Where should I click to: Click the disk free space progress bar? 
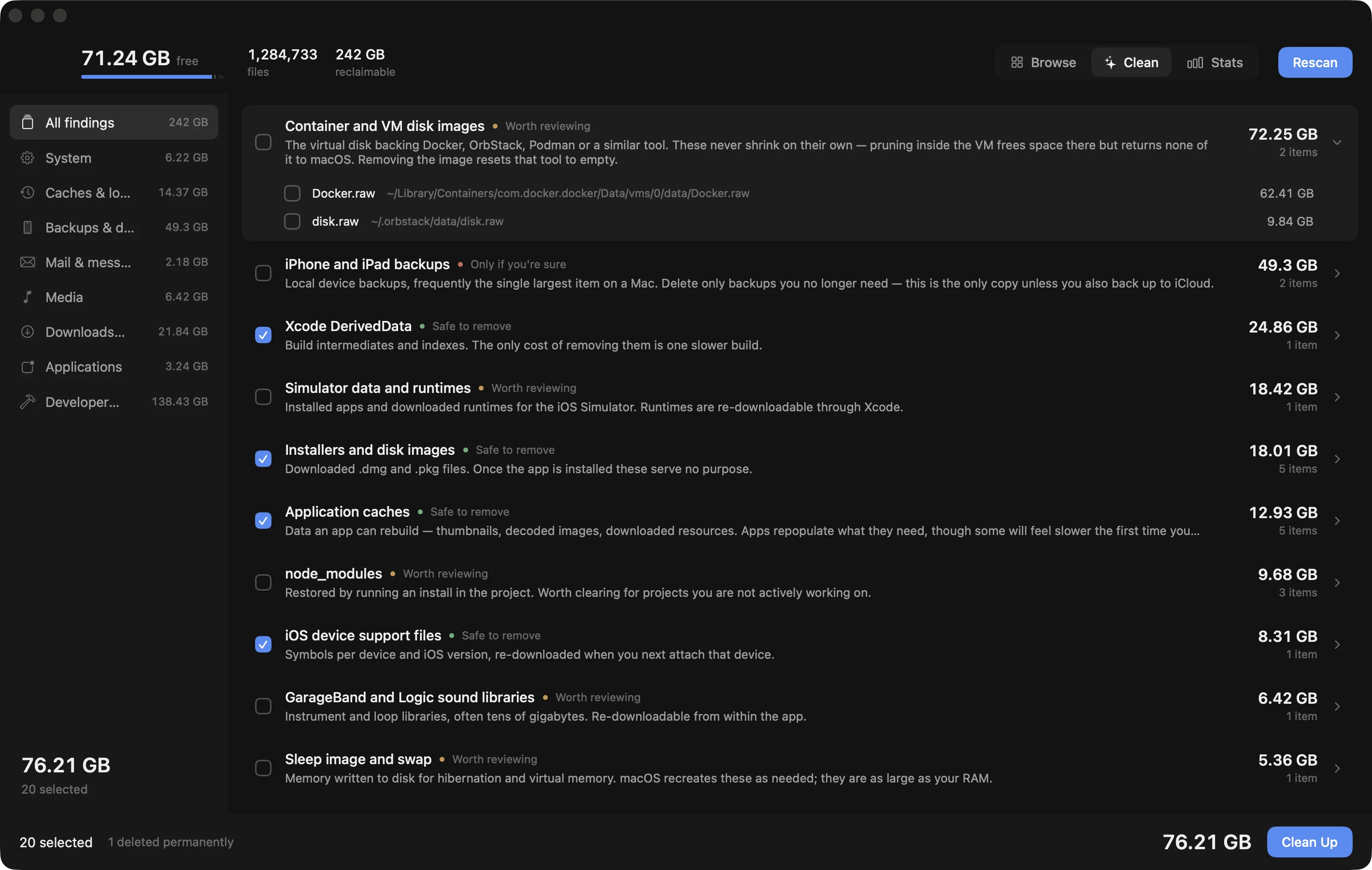click(x=153, y=77)
